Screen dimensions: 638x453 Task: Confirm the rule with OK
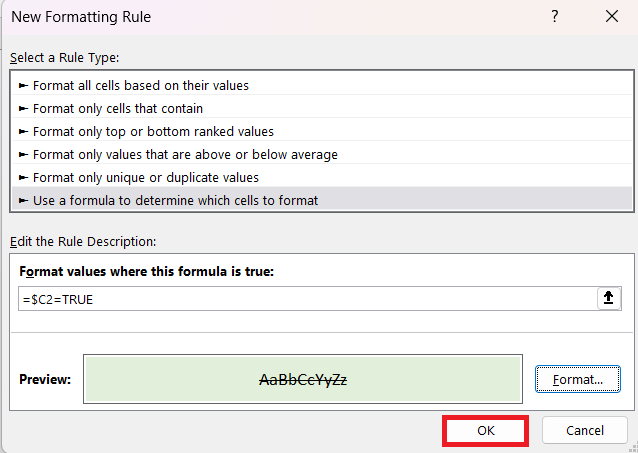pos(485,430)
